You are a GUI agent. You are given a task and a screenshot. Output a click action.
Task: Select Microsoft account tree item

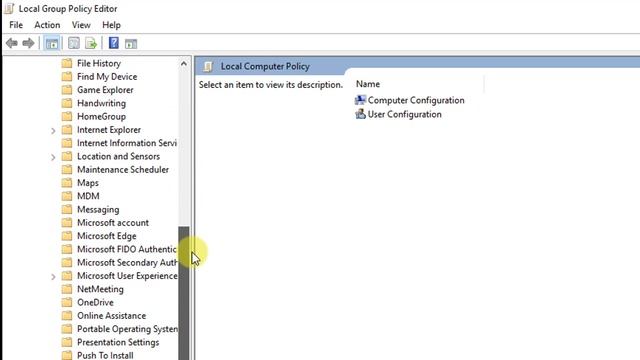pyautogui.click(x=113, y=222)
